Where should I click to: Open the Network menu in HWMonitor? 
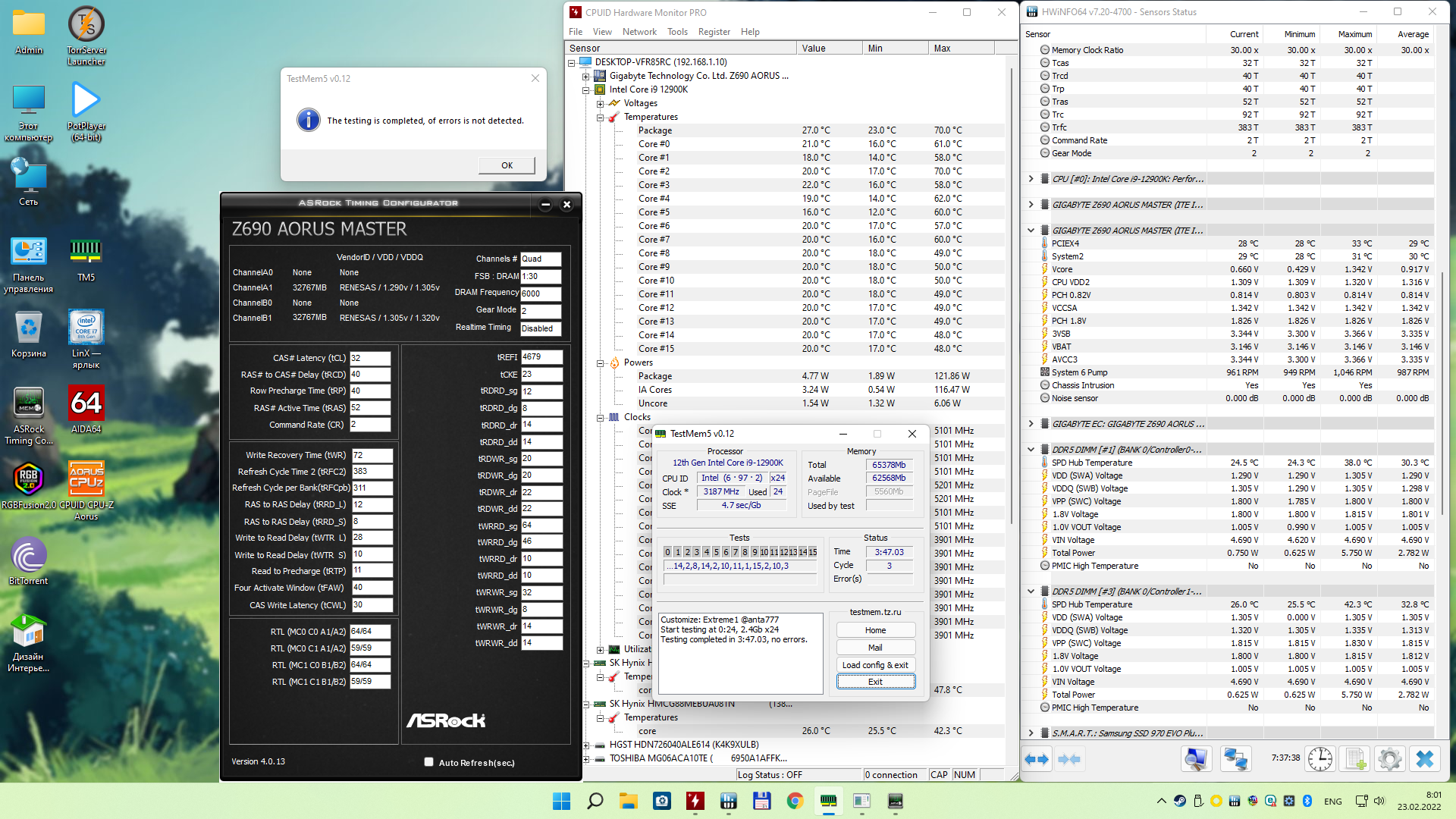tap(639, 32)
